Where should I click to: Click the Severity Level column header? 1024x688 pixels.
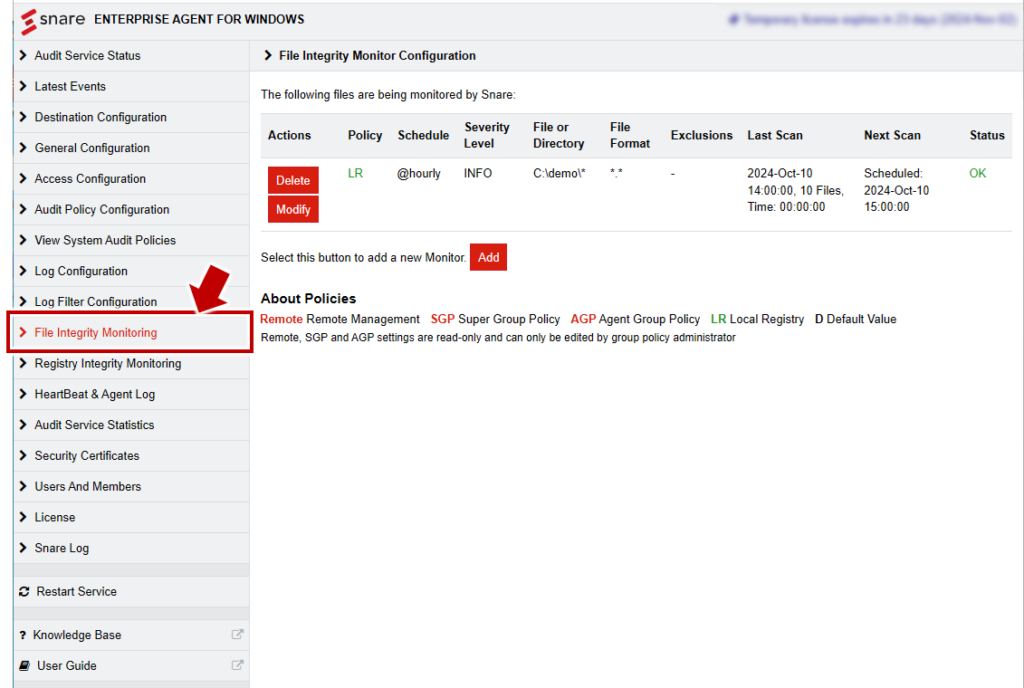(487, 135)
